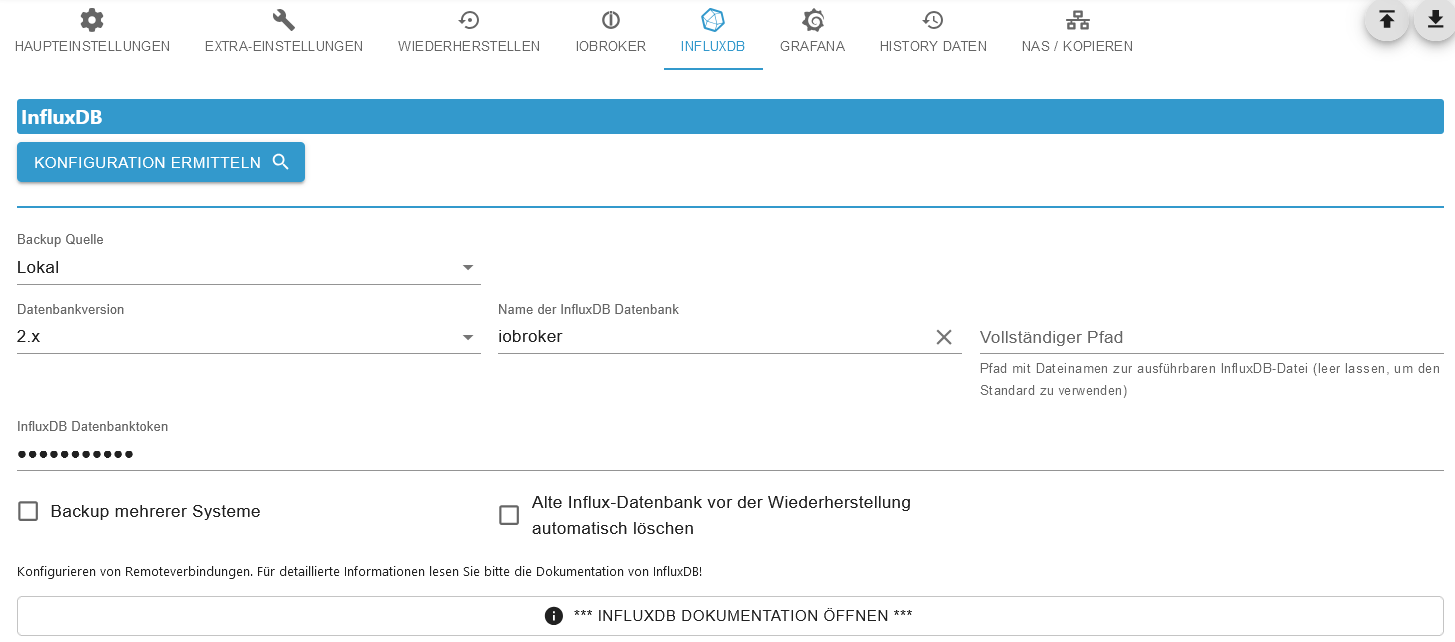Click the download arrow icon button
Screen dimensions: 1455x642
(1435, 19)
